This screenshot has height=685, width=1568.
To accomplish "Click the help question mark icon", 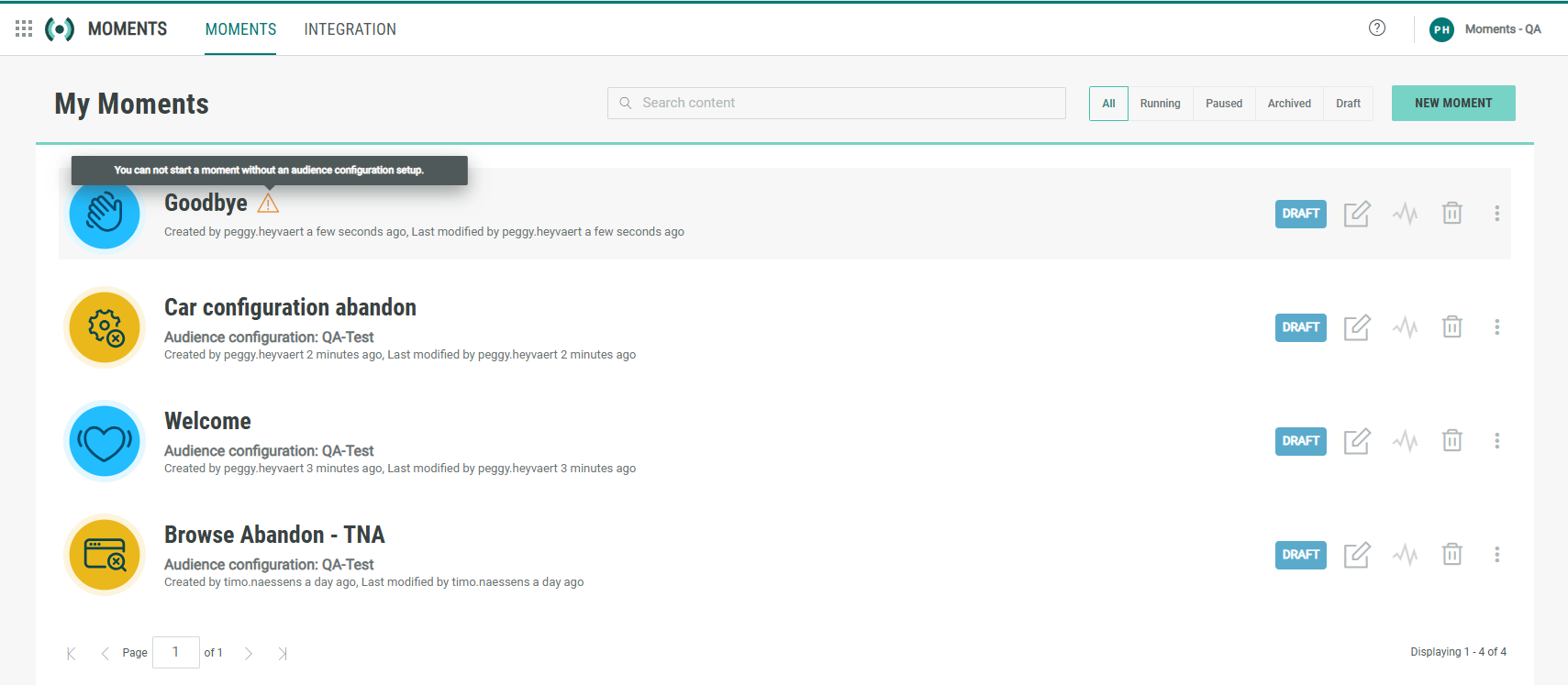I will 1376,28.
